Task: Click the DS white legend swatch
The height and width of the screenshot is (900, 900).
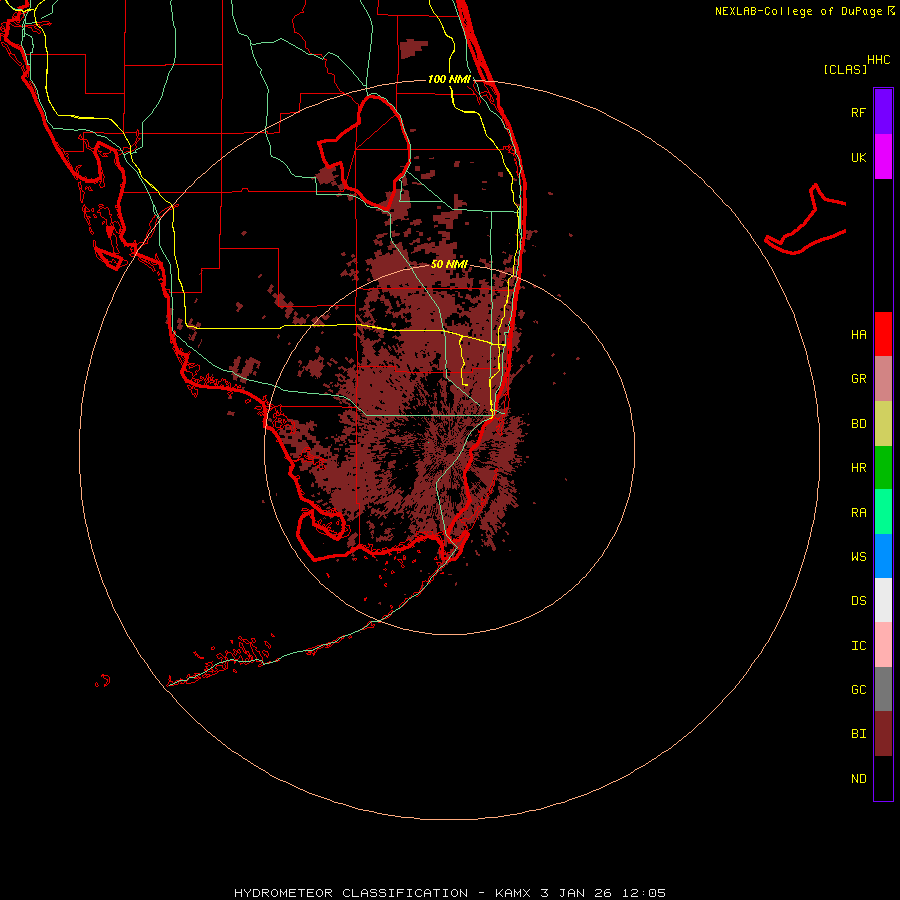Action: (x=883, y=600)
